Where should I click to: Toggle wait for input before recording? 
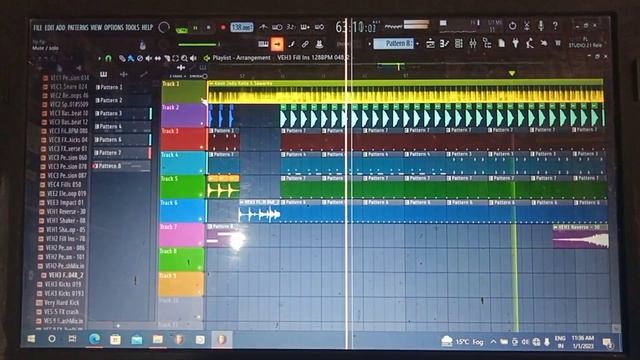pos(277,27)
